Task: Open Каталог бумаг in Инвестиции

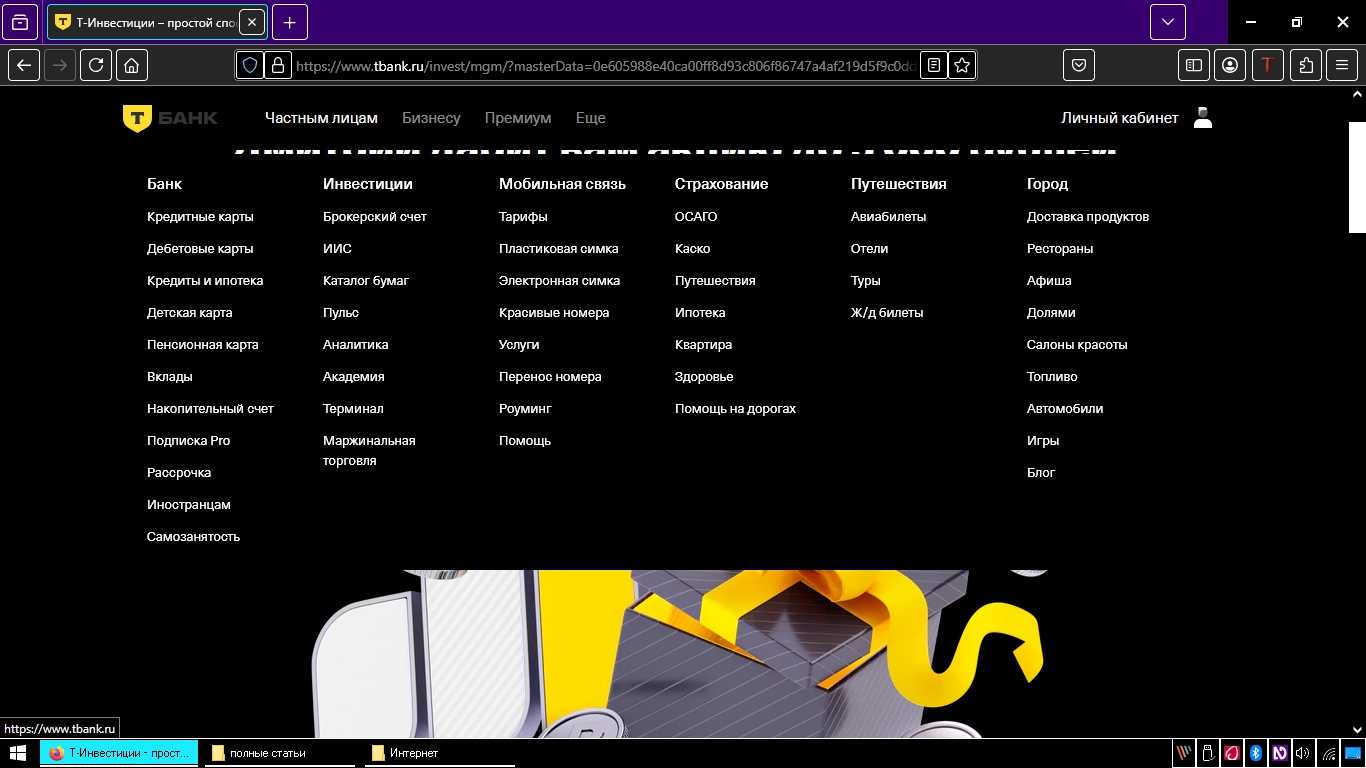Action: (366, 281)
